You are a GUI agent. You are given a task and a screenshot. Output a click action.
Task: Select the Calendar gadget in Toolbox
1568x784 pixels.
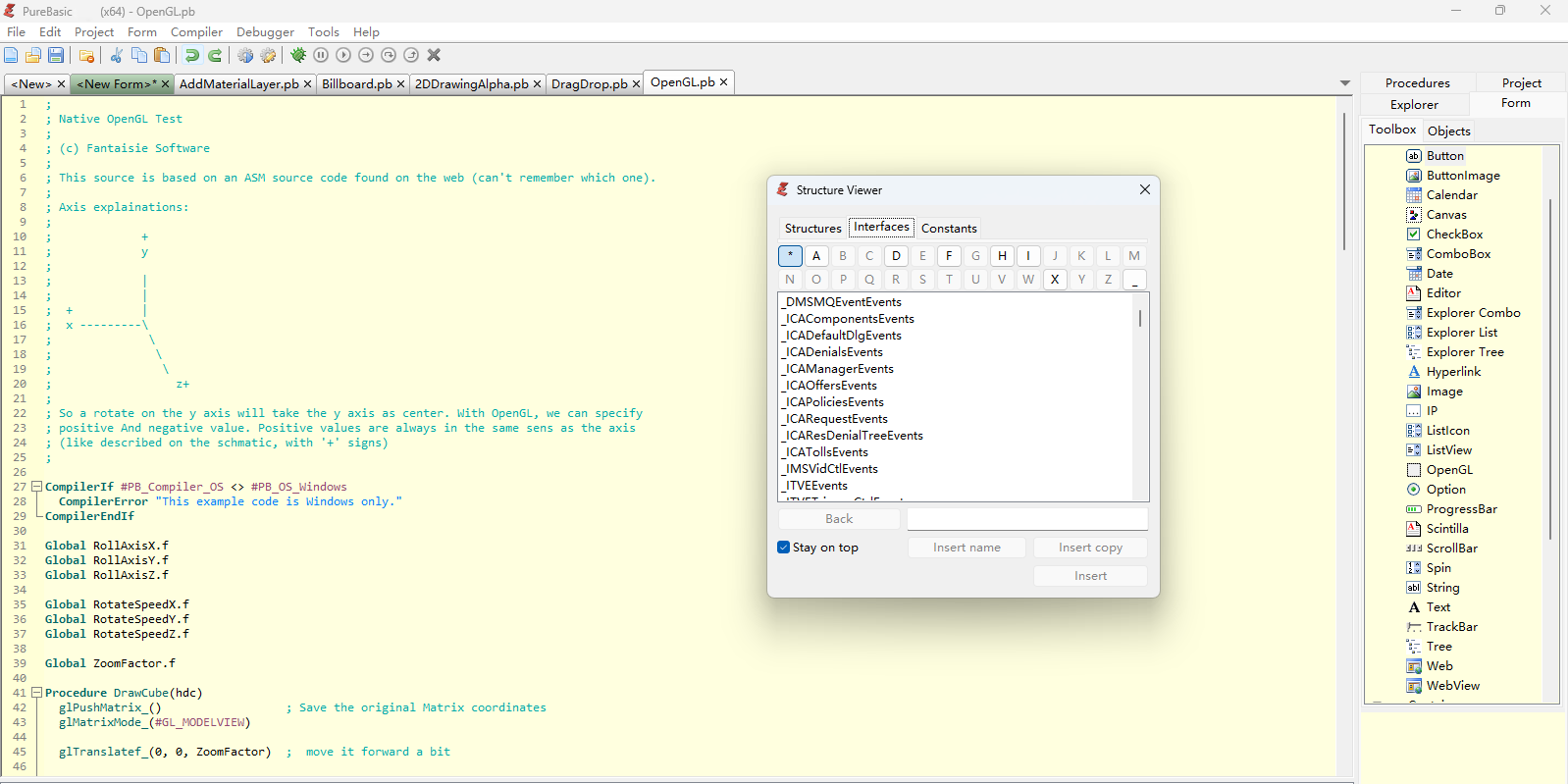[x=1451, y=195]
